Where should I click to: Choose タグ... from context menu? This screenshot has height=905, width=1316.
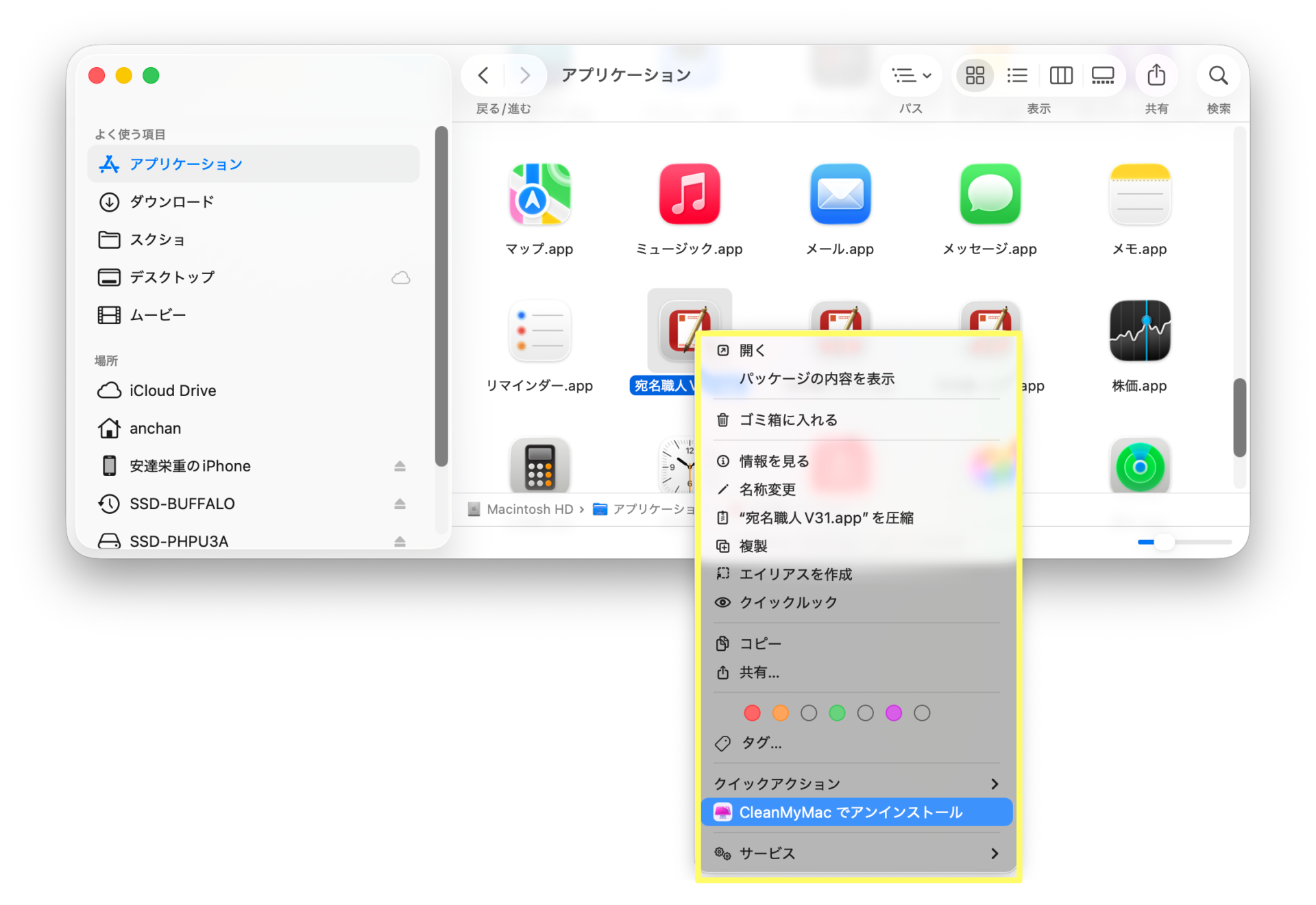click(857, 743)
